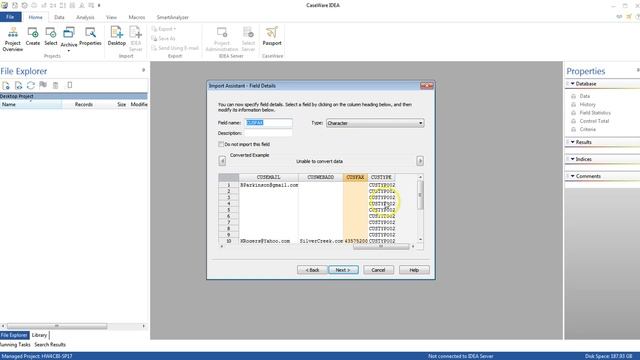
Task: Collapse the Indices section in Properties
Action: pyautogui.click(x=573, y=159)
